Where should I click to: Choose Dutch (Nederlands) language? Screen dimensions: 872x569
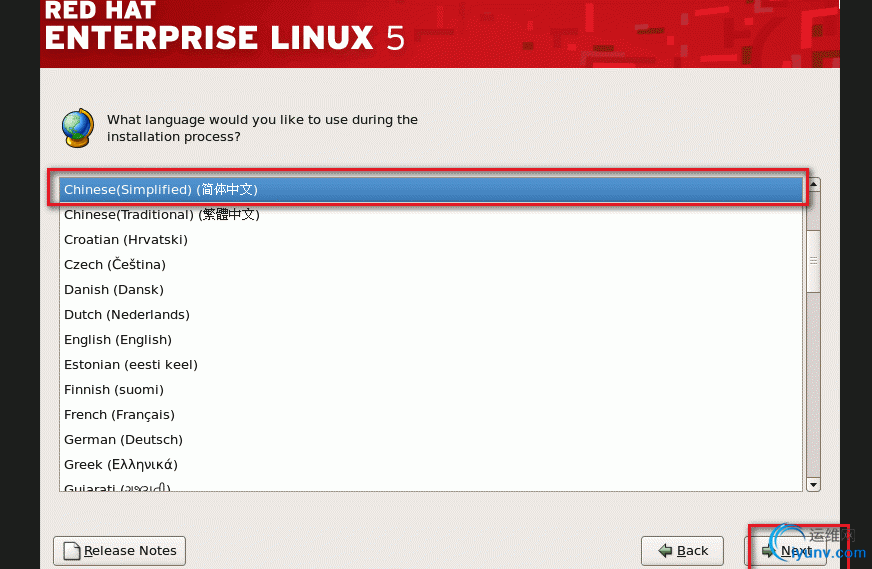point(431,315)
